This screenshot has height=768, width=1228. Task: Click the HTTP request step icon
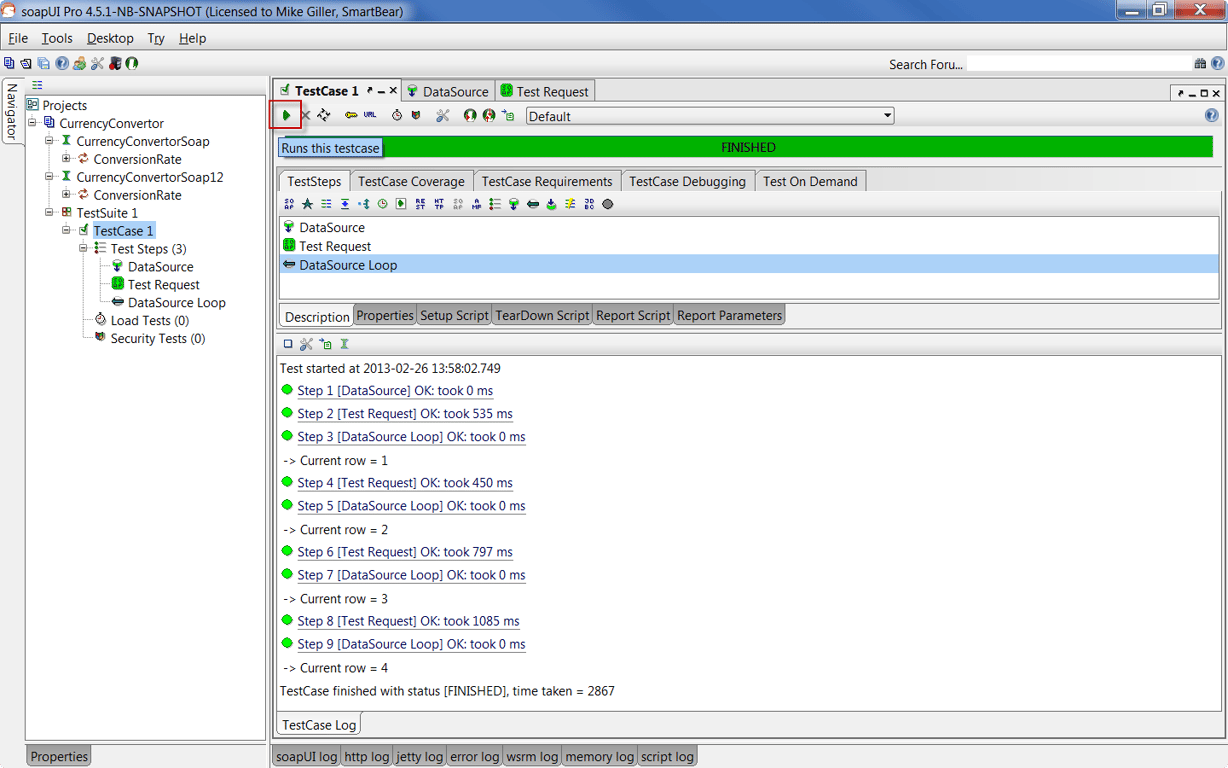[439, 204]
